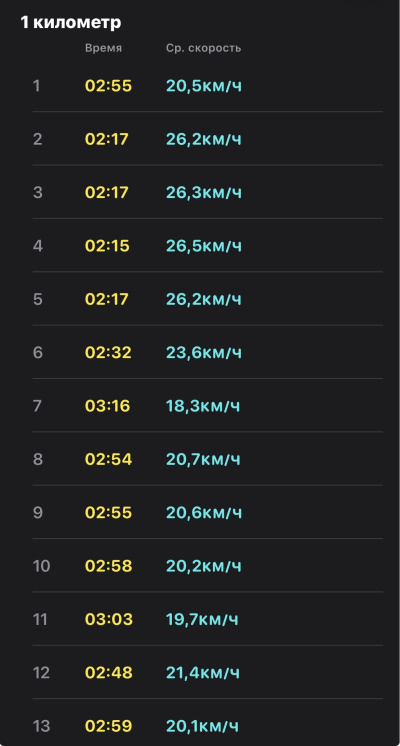The height and width of the screenshot is (746, 400).
Task: Select the 1 километр section heading
Action: 70,22
